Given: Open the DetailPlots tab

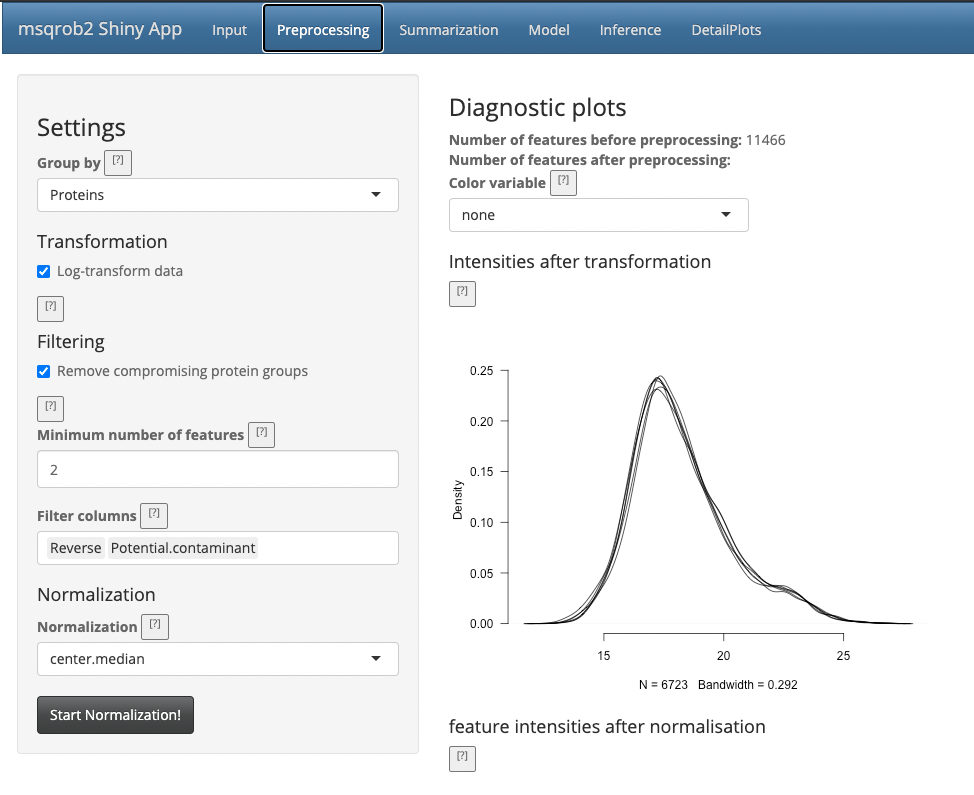Looking at the screenshot, I should tap(726, 30).
